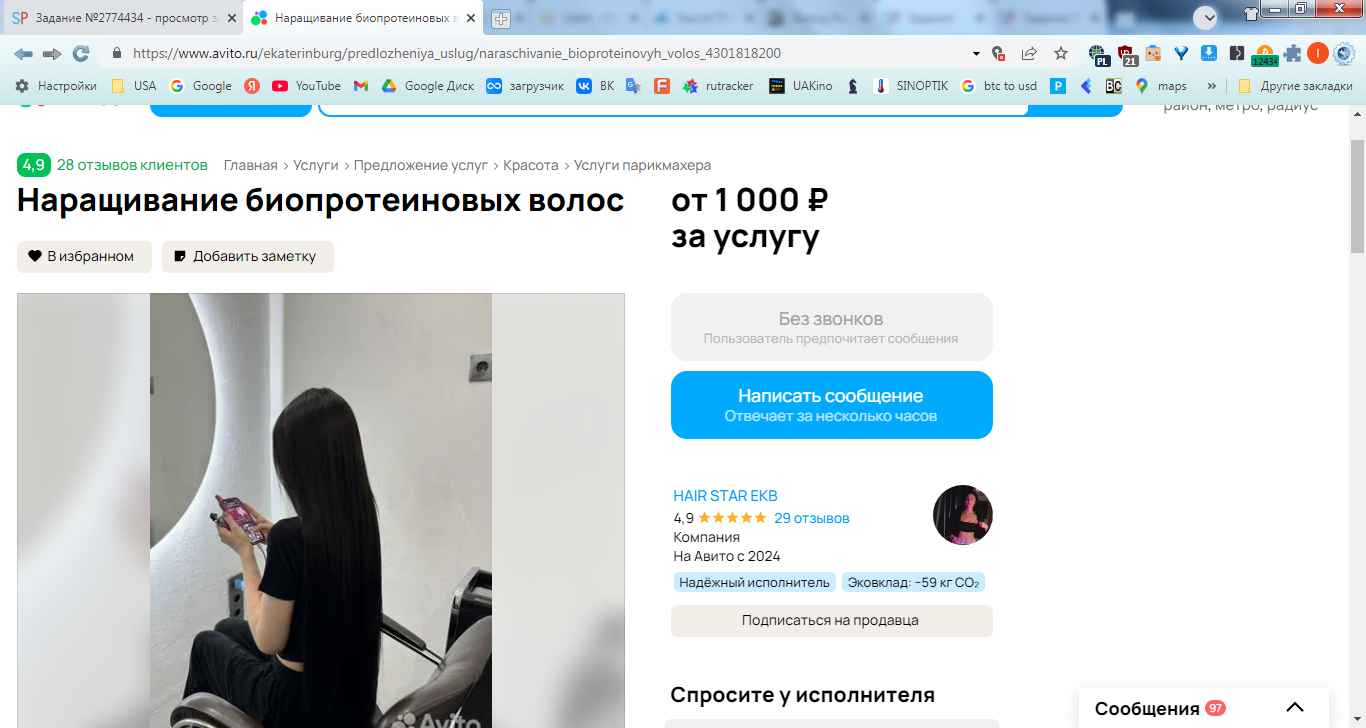Image resolution: width=1366 pixels, height=728 pixels.
Task: Open the new tab plus button
Action: click(x=500, y=18)
